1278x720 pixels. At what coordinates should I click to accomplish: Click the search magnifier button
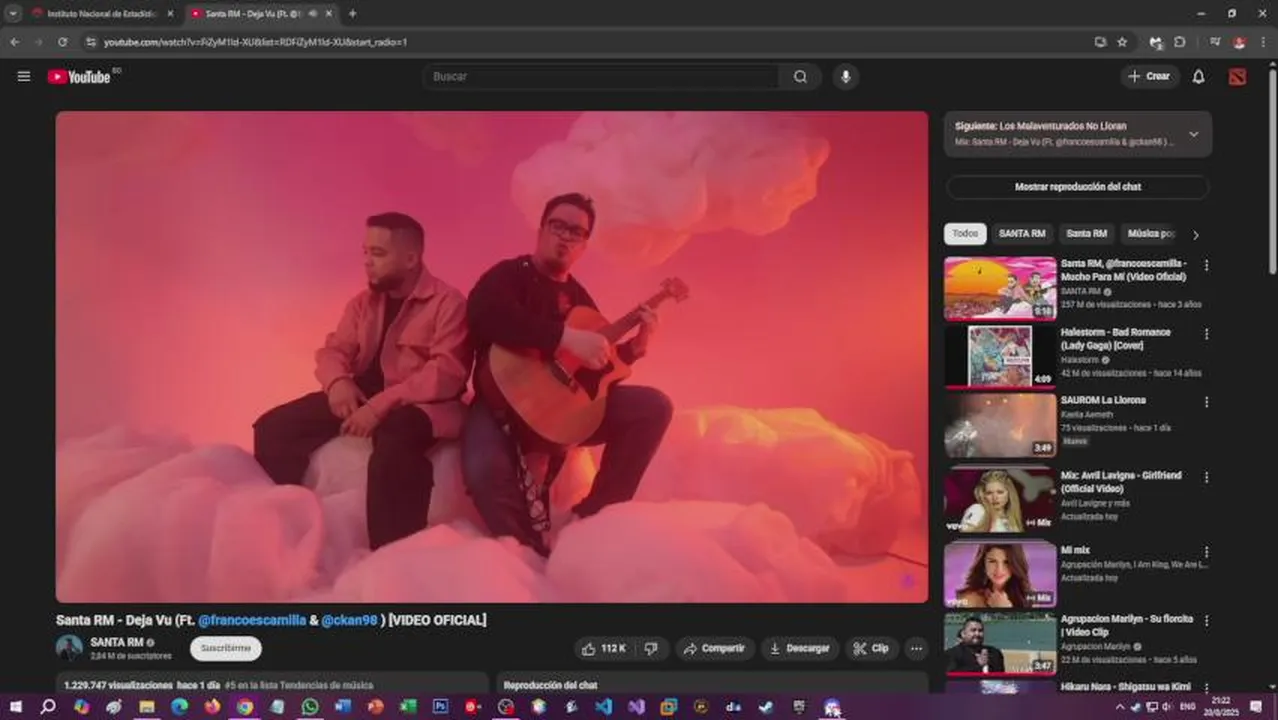[800, 77]
